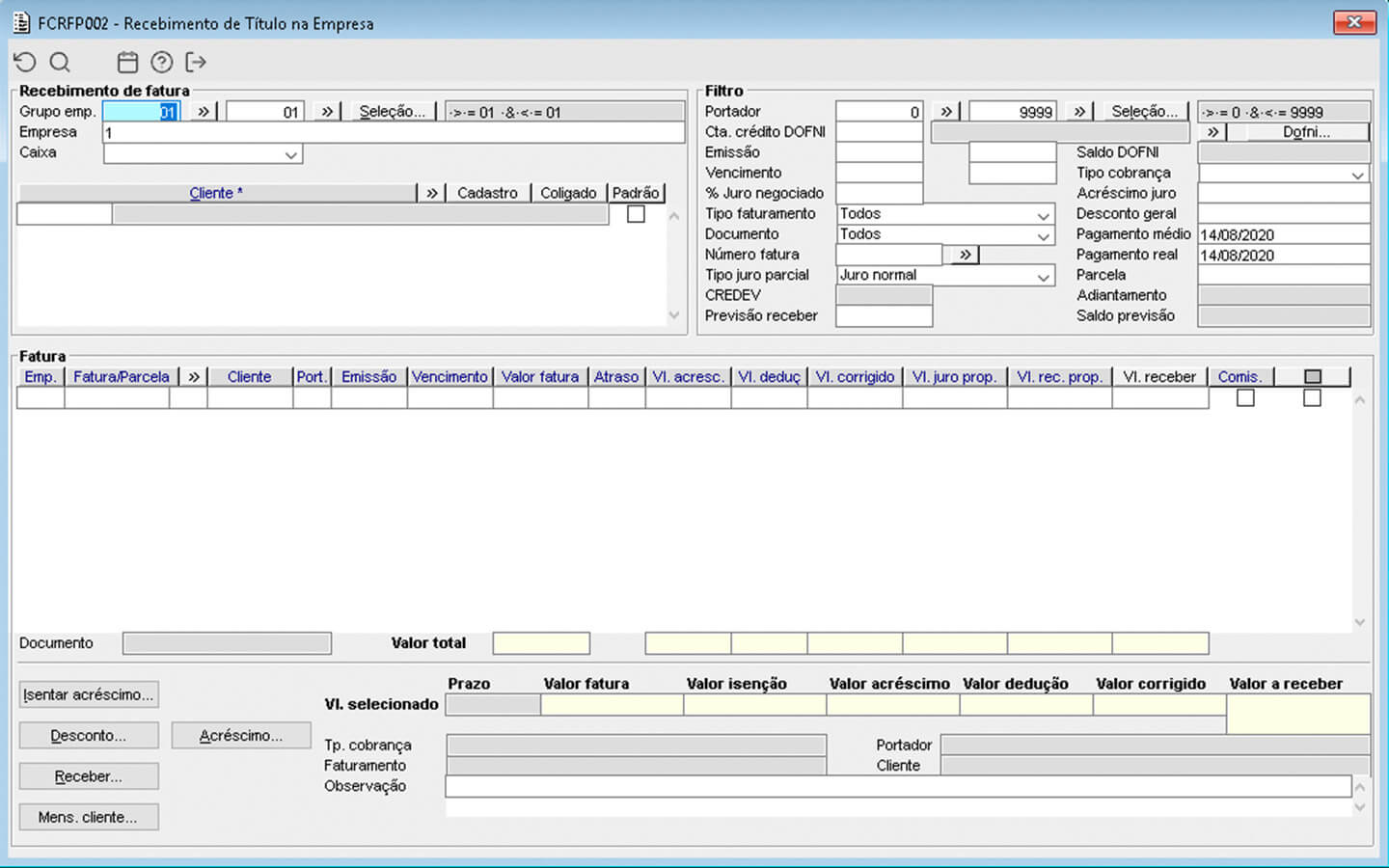Click the lookup arrow next to Número fatura
This screenshot has width=1389, height=868.
click(x=965, y=255)
